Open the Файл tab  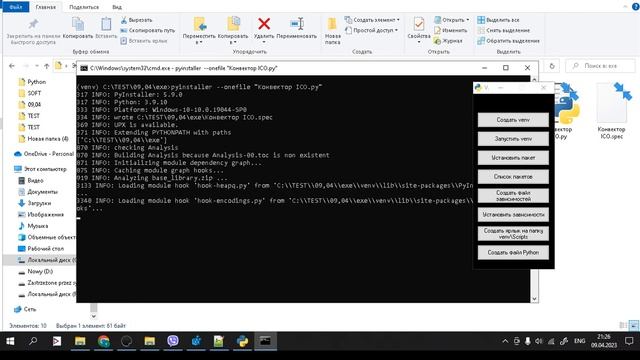click(16, 7)
